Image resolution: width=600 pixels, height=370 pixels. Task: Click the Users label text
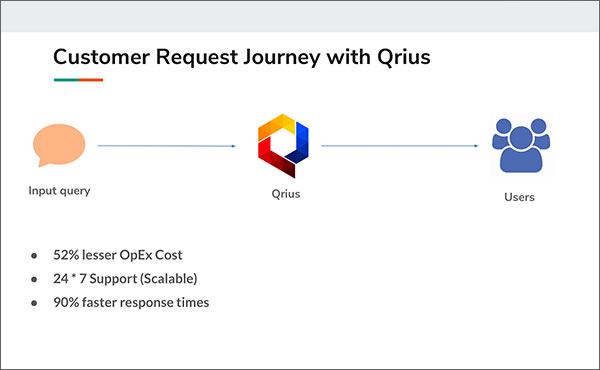519,197
